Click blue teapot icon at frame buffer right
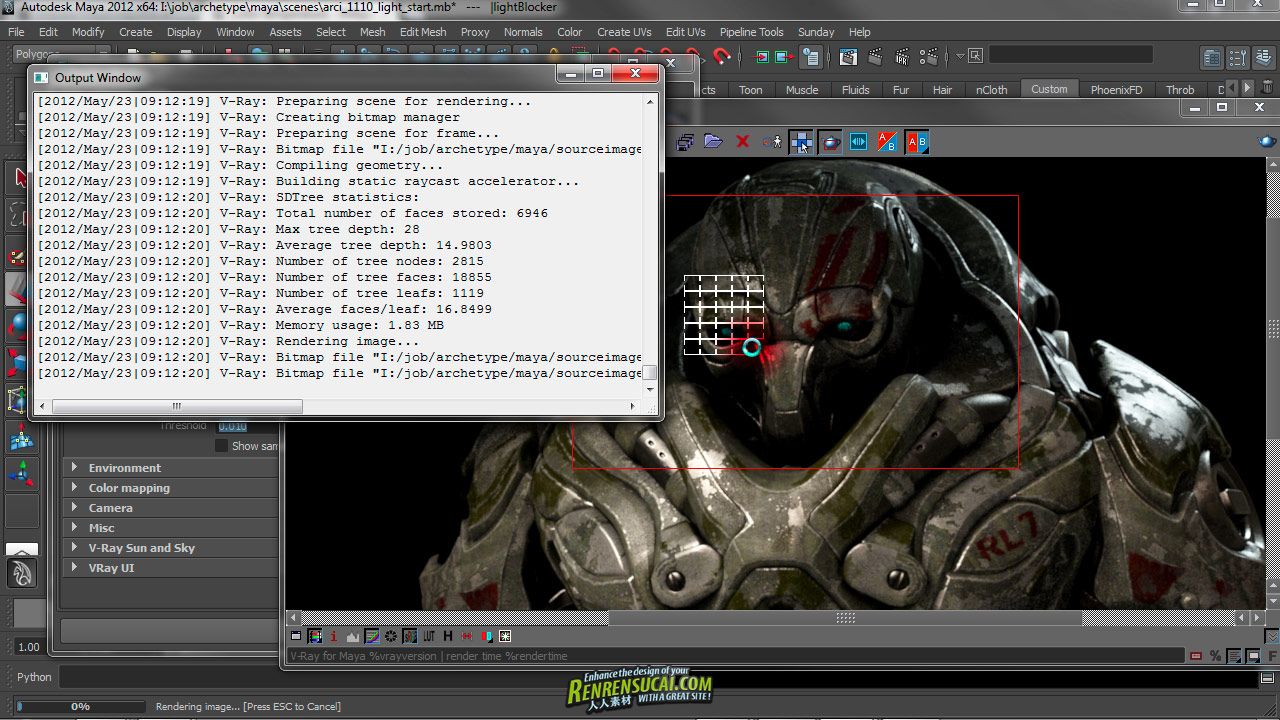This screenshot has height=720, width=1280. (1268, 142)
